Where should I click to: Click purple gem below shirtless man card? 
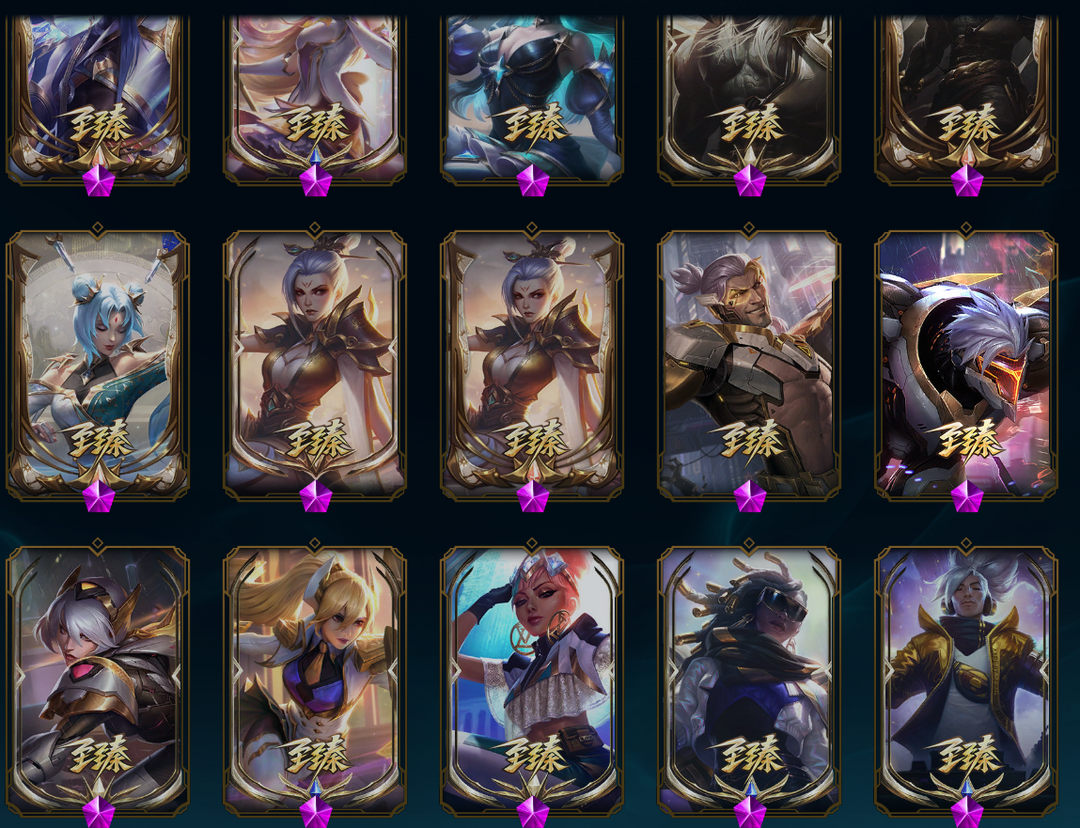click(749, 497)
